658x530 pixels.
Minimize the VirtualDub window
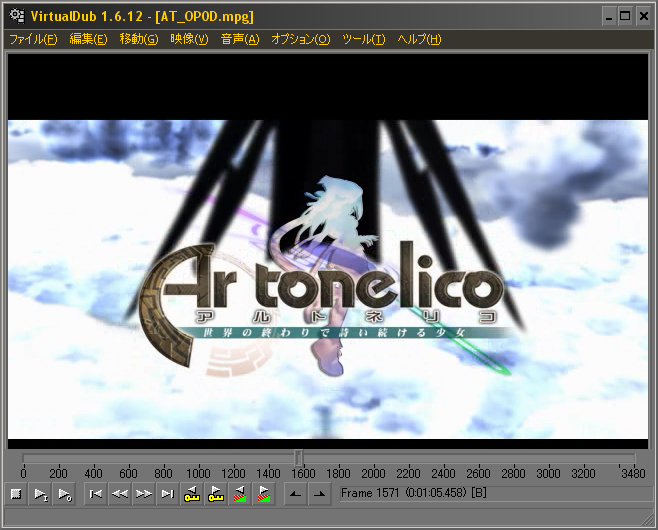[x=609, y=16]
